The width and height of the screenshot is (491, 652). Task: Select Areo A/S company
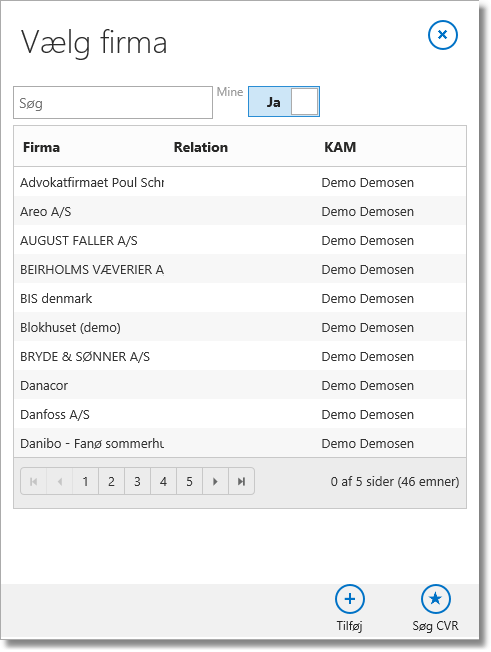pyautogui.click(x=240, y=211)
